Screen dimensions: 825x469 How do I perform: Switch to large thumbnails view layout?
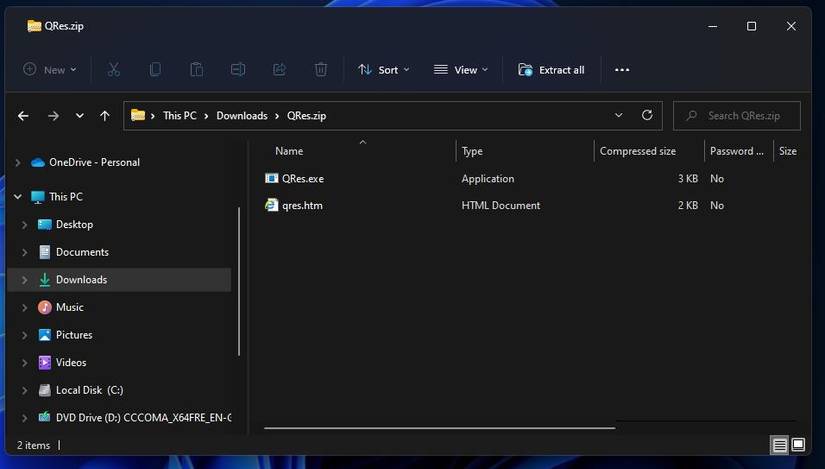pos(798,445)
